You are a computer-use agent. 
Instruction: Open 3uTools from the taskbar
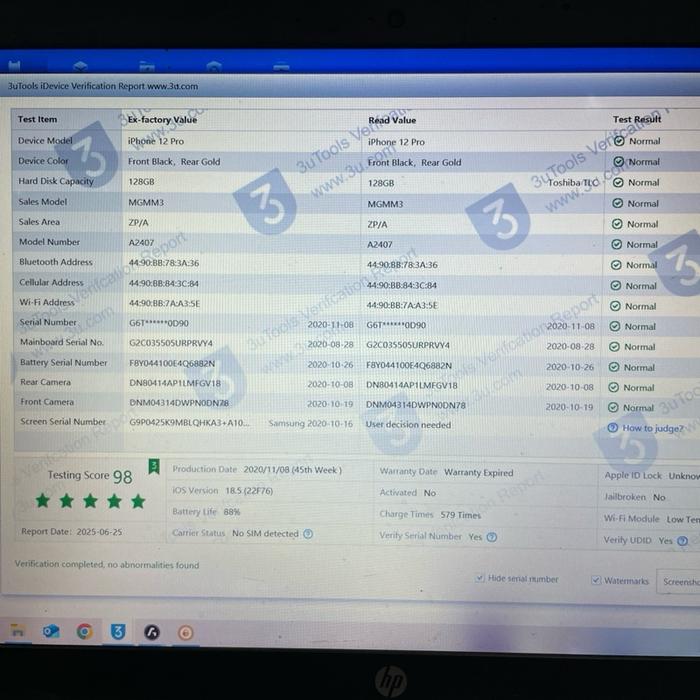tap(118, 631)
